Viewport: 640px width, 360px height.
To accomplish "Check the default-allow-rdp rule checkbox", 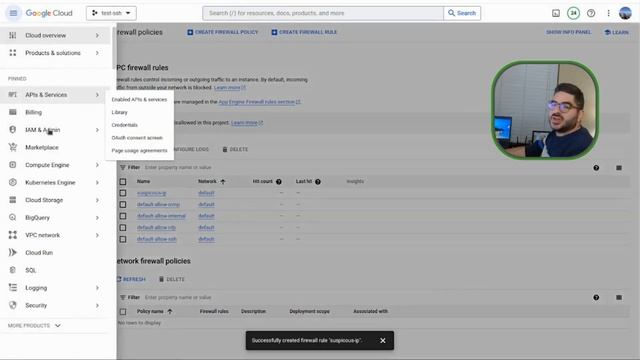I will [x=123, y=228].
